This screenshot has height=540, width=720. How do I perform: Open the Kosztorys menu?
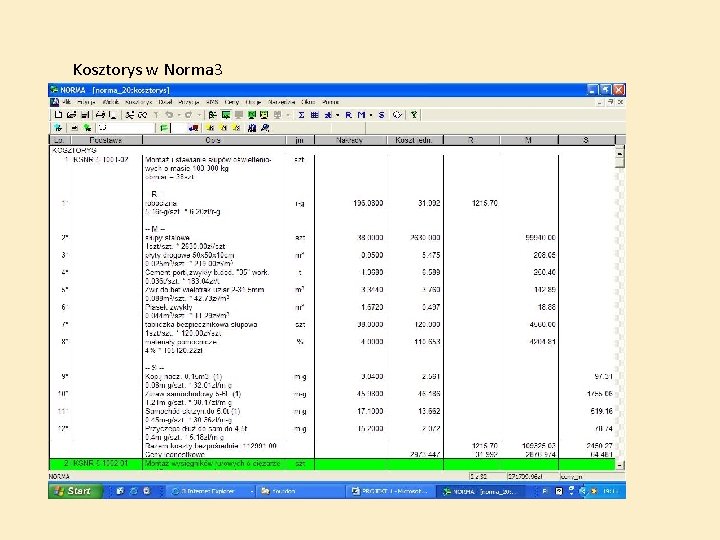[x=138, y=102]
